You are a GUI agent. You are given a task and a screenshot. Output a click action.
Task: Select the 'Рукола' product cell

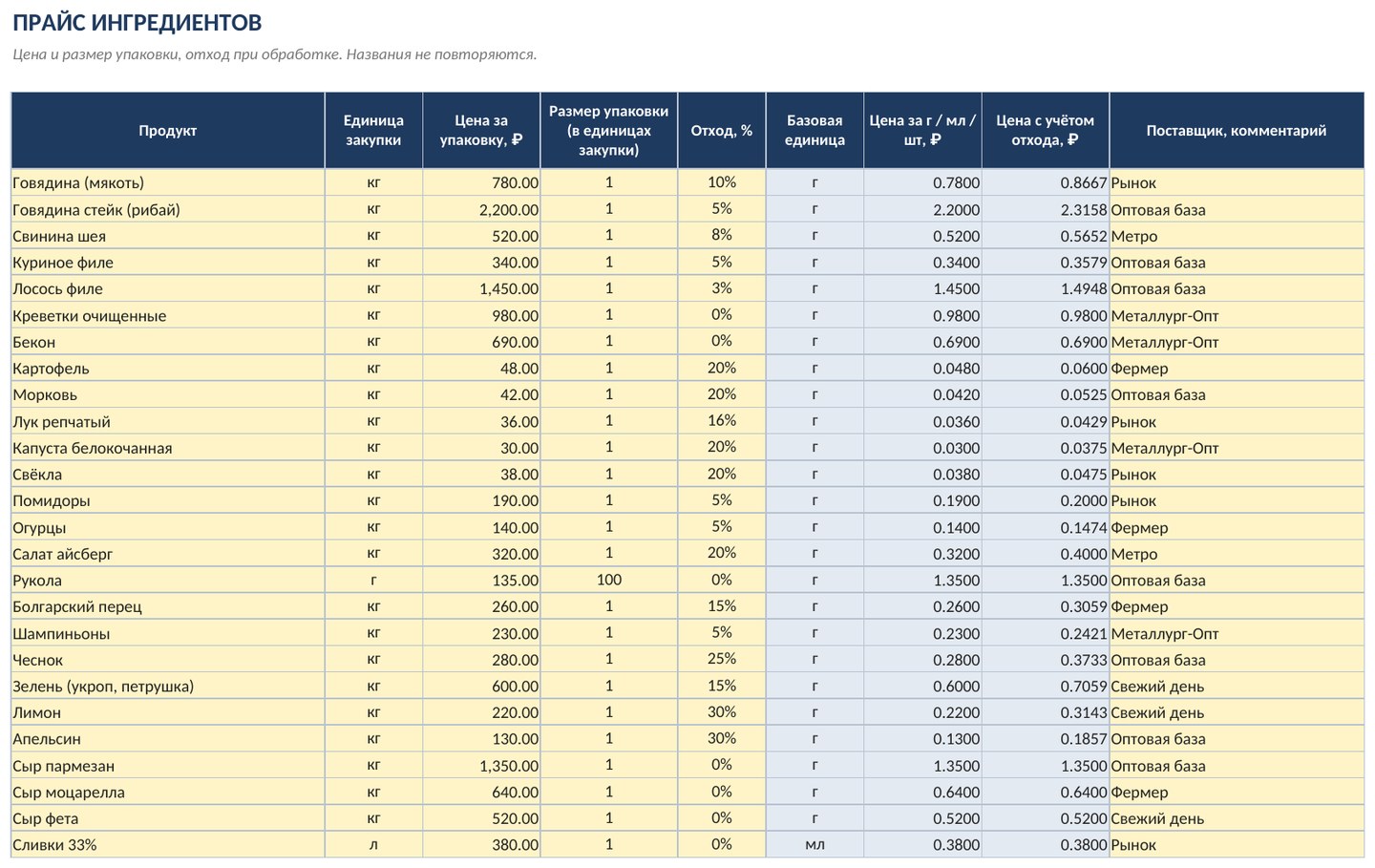coord(168,581)
